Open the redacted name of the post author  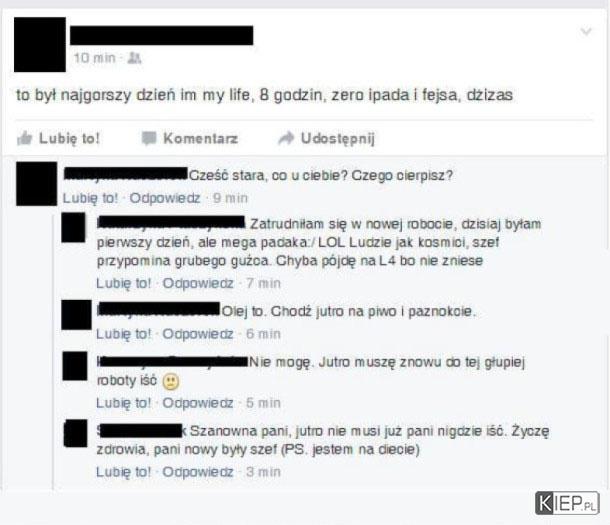[161, 35]
